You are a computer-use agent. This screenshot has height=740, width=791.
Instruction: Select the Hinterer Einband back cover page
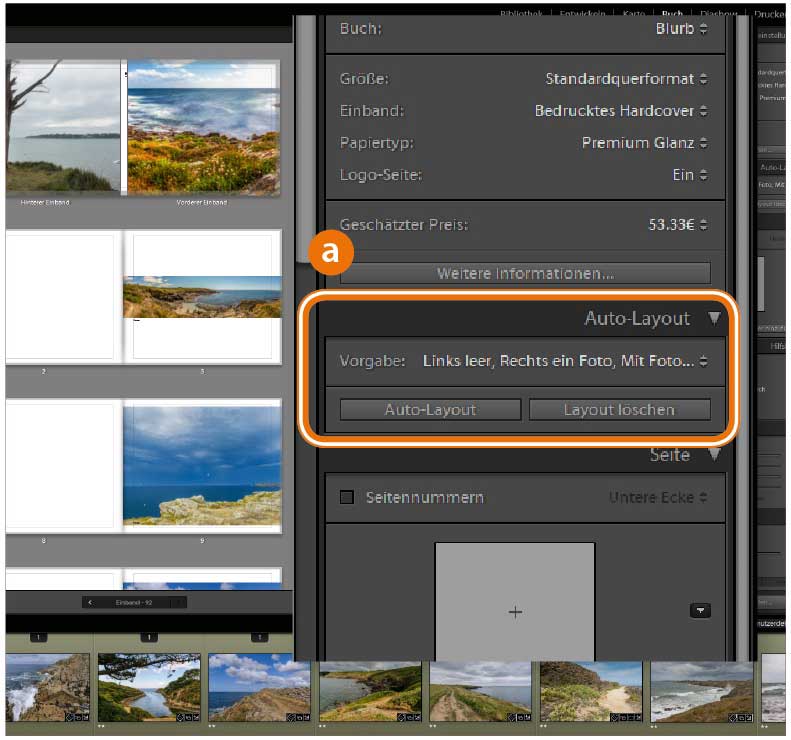pos(63,127)
